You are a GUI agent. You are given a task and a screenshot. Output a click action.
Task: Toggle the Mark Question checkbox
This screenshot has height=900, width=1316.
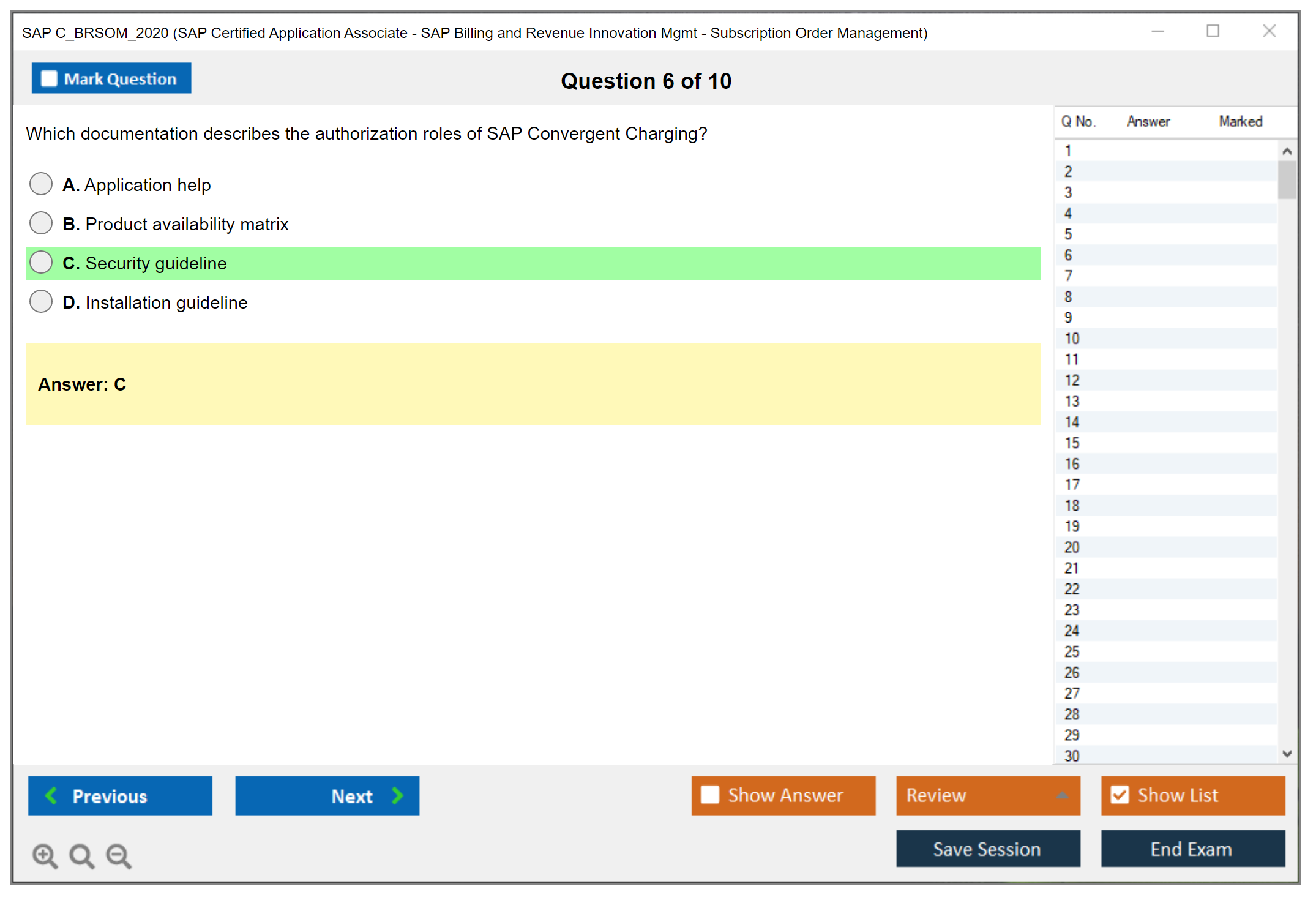tap(49, 79)
